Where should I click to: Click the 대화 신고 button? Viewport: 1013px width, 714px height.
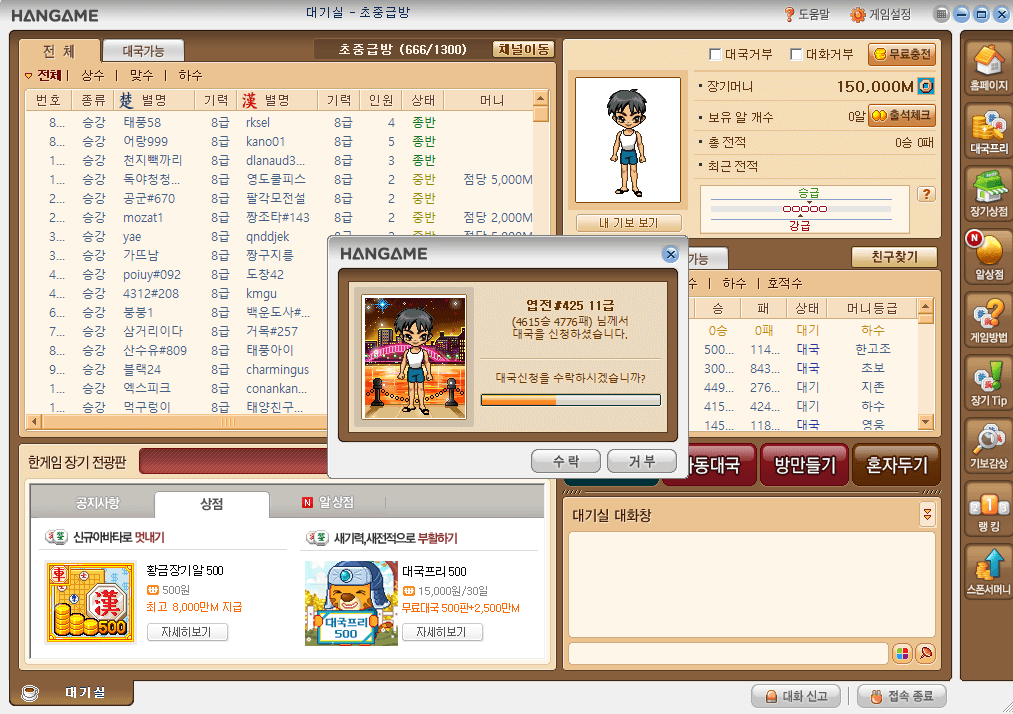[x=796, y=696]
